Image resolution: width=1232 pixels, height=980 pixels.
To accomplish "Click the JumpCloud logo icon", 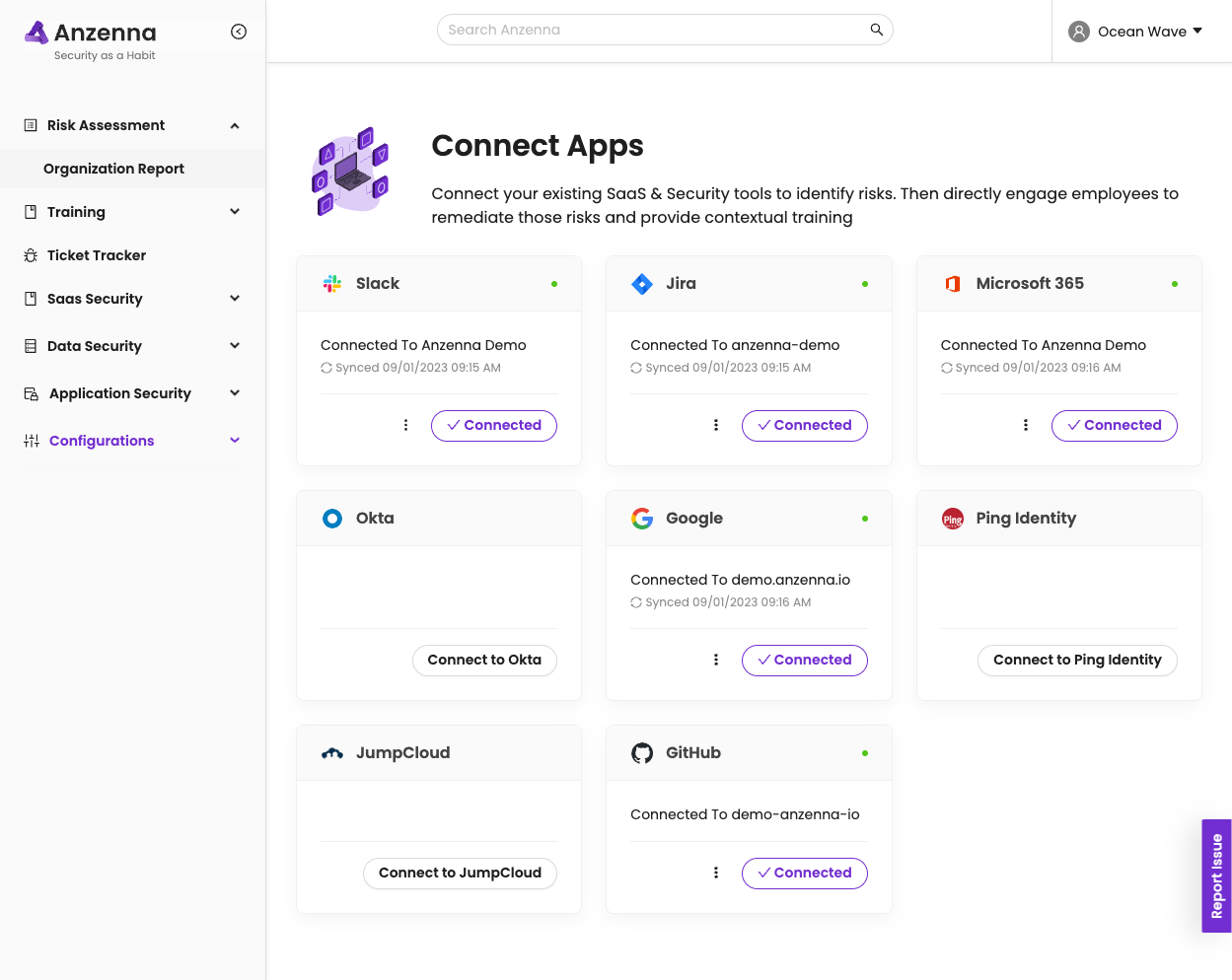I will pyautogui.click(x=332, y=753).
